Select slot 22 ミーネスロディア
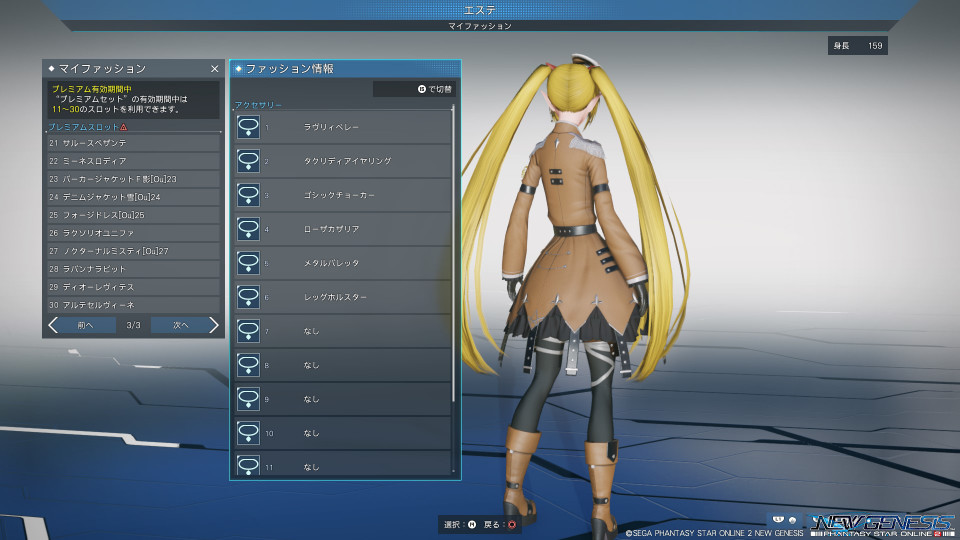The image size is (960, 540). tap(133, 161)
